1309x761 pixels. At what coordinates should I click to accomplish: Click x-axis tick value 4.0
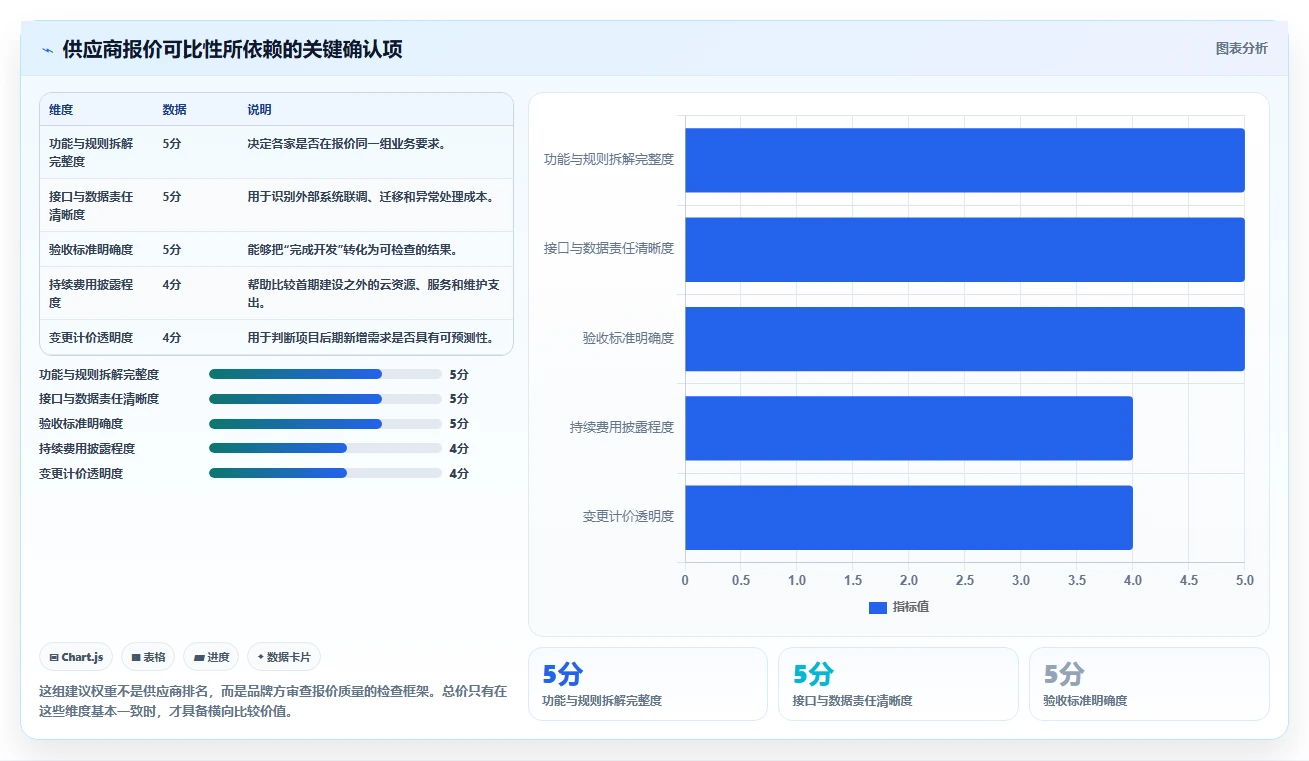click(1133, 580)
